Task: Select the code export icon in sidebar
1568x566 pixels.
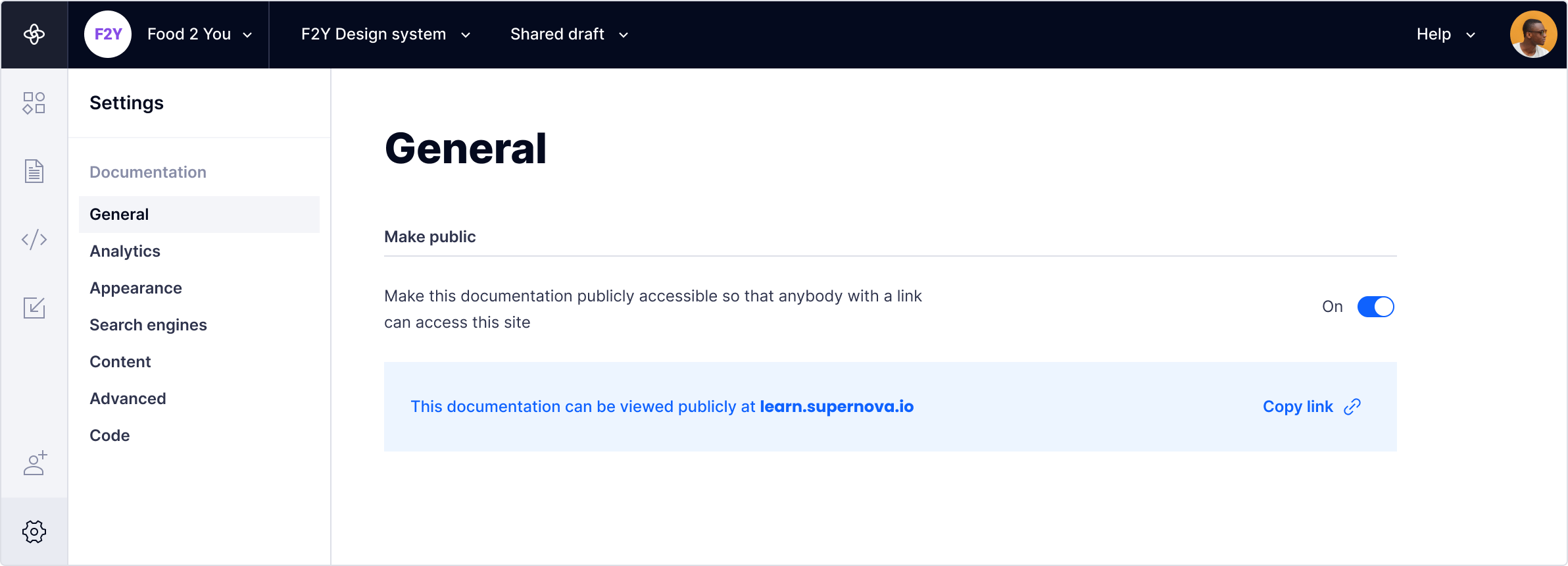Action: [x=34, y=239]
